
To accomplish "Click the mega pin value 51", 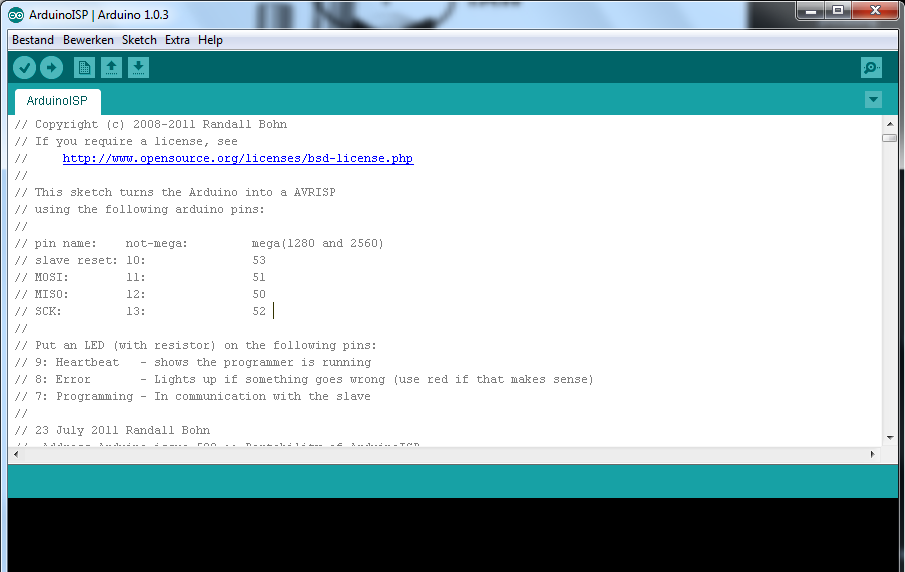I will pos(259,278).
